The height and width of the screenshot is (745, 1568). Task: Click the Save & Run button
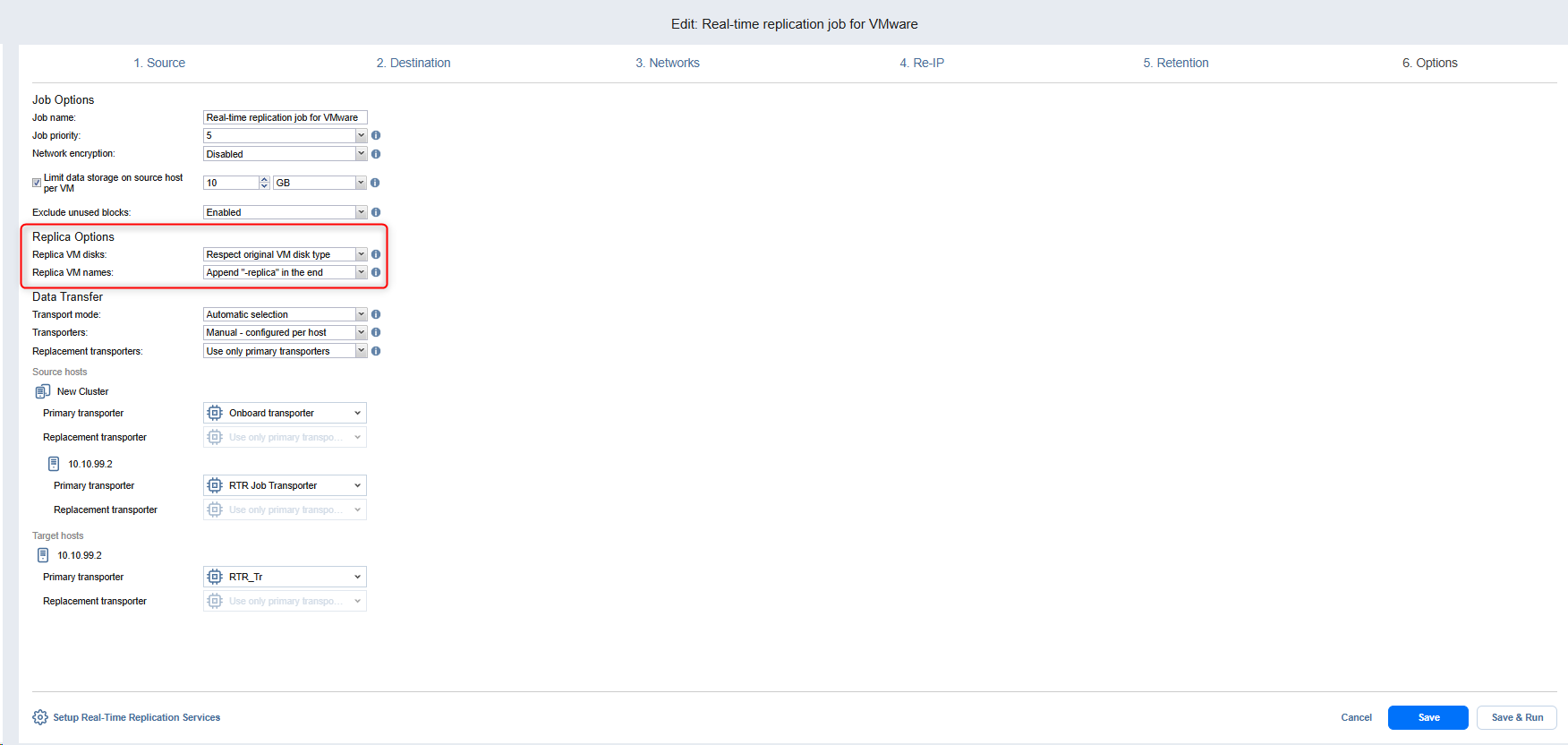[1516, 717]
